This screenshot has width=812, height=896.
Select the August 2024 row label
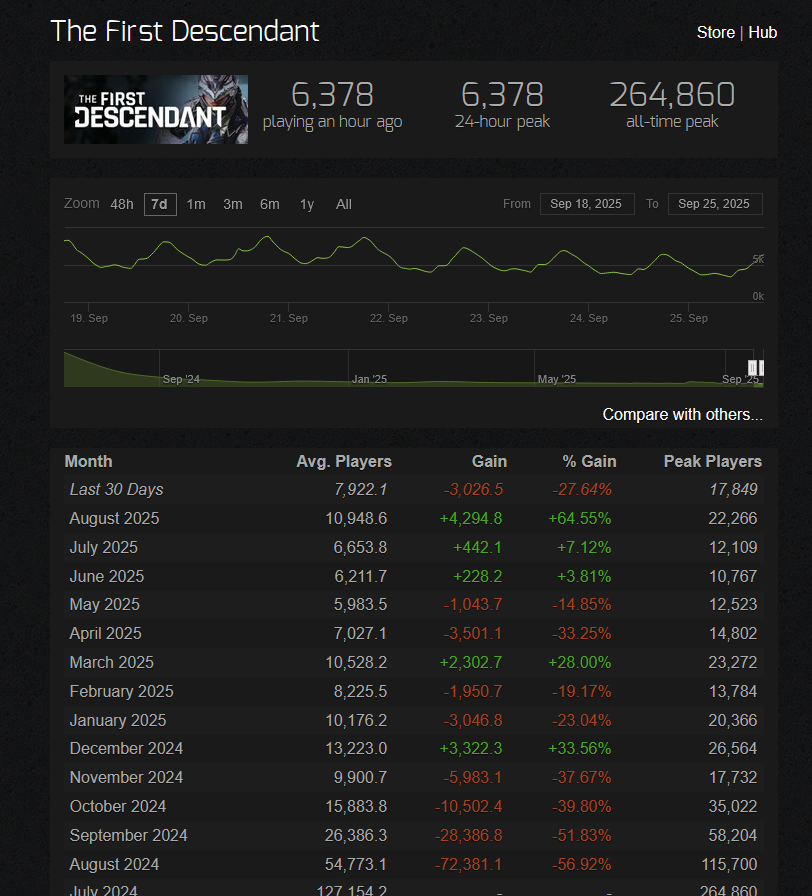point(114,864)
